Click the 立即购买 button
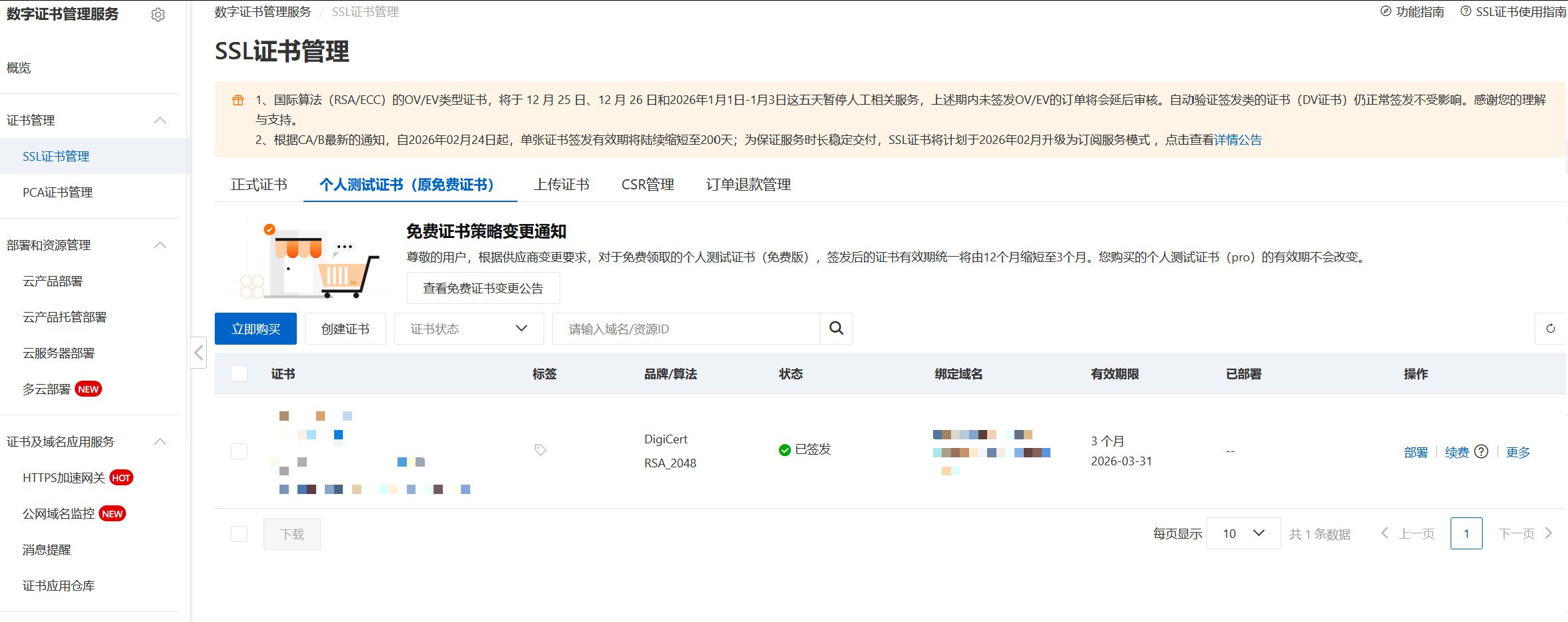This screenshot has width=1568, height=622. tap(255, 329)
